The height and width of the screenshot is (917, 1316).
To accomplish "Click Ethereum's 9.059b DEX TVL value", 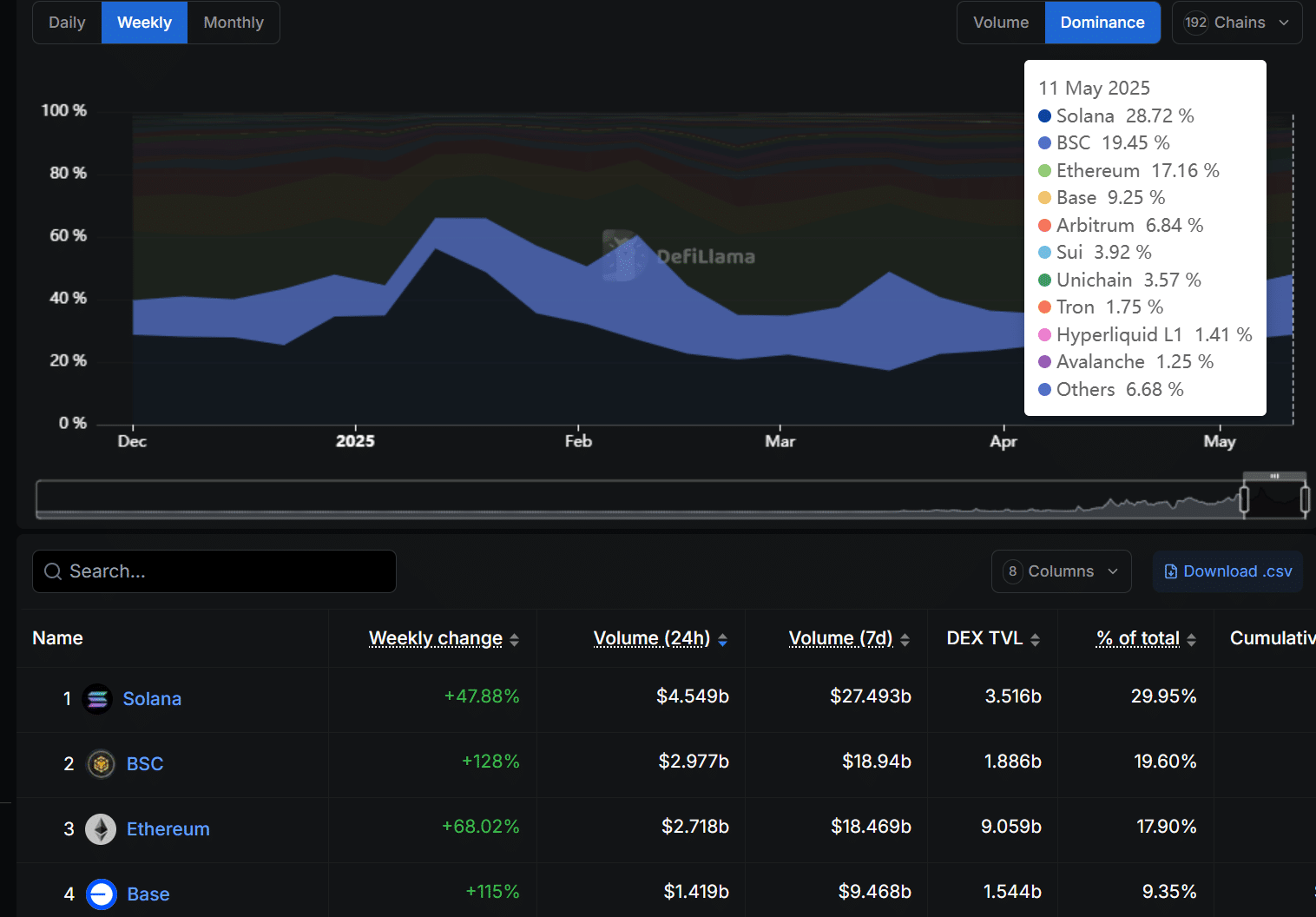I will (x=1011, y=827).
